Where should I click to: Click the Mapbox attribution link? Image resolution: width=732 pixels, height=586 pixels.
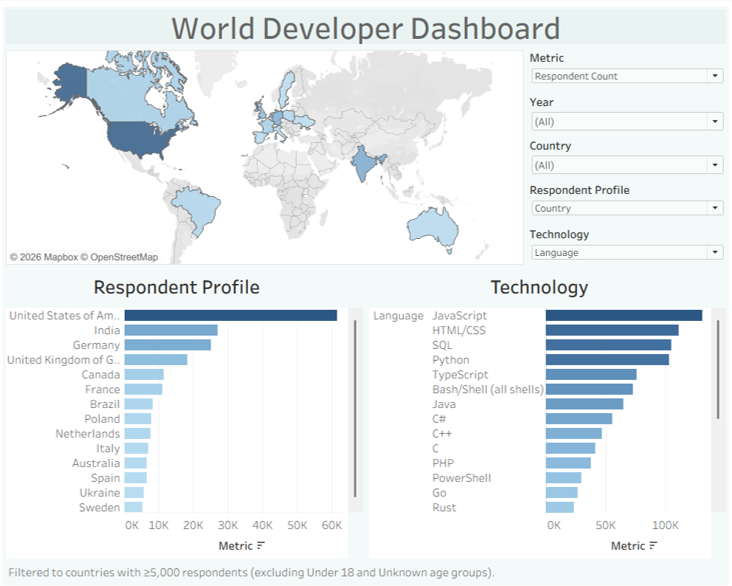click(x=44, y=257)
